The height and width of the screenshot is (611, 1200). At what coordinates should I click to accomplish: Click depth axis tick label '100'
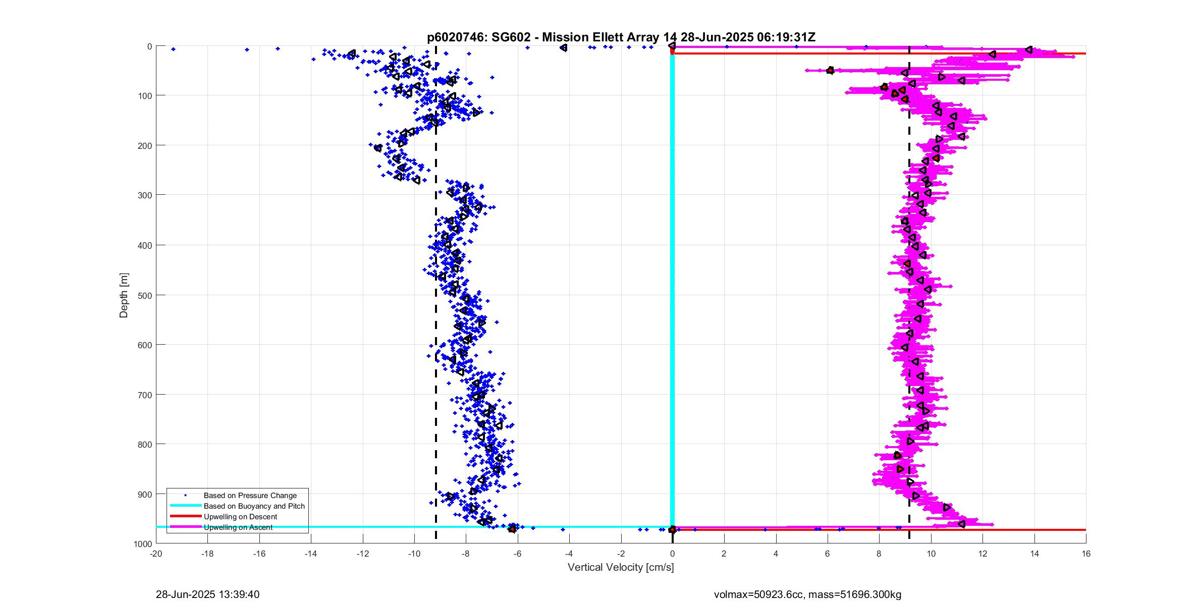pos(144,96)
